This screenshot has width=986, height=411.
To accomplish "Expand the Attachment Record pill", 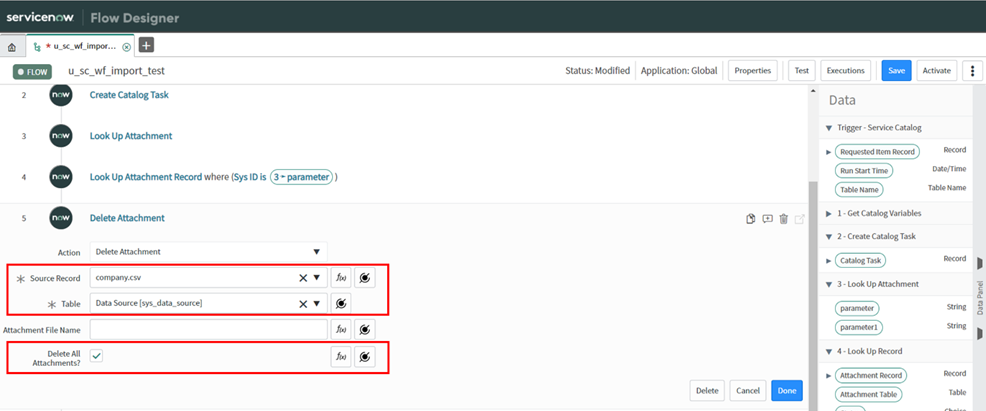I will (829, 376).
